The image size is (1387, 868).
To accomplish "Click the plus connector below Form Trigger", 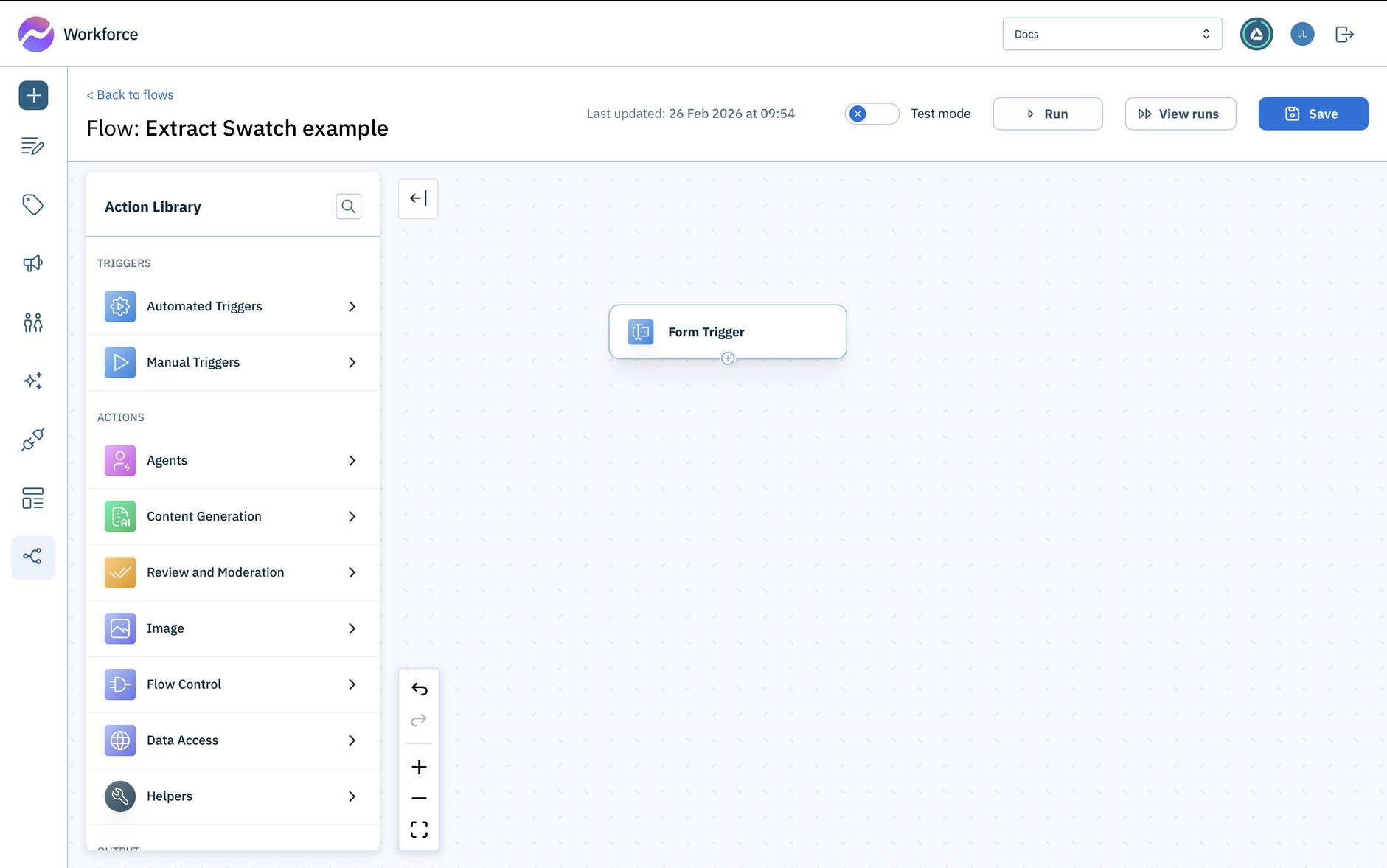I will pos(727,358).
